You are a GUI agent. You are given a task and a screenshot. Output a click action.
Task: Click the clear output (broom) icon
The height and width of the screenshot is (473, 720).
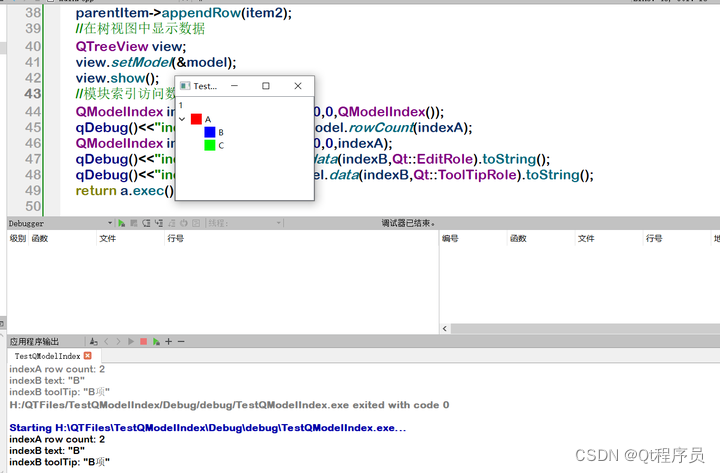pos(94,342)
